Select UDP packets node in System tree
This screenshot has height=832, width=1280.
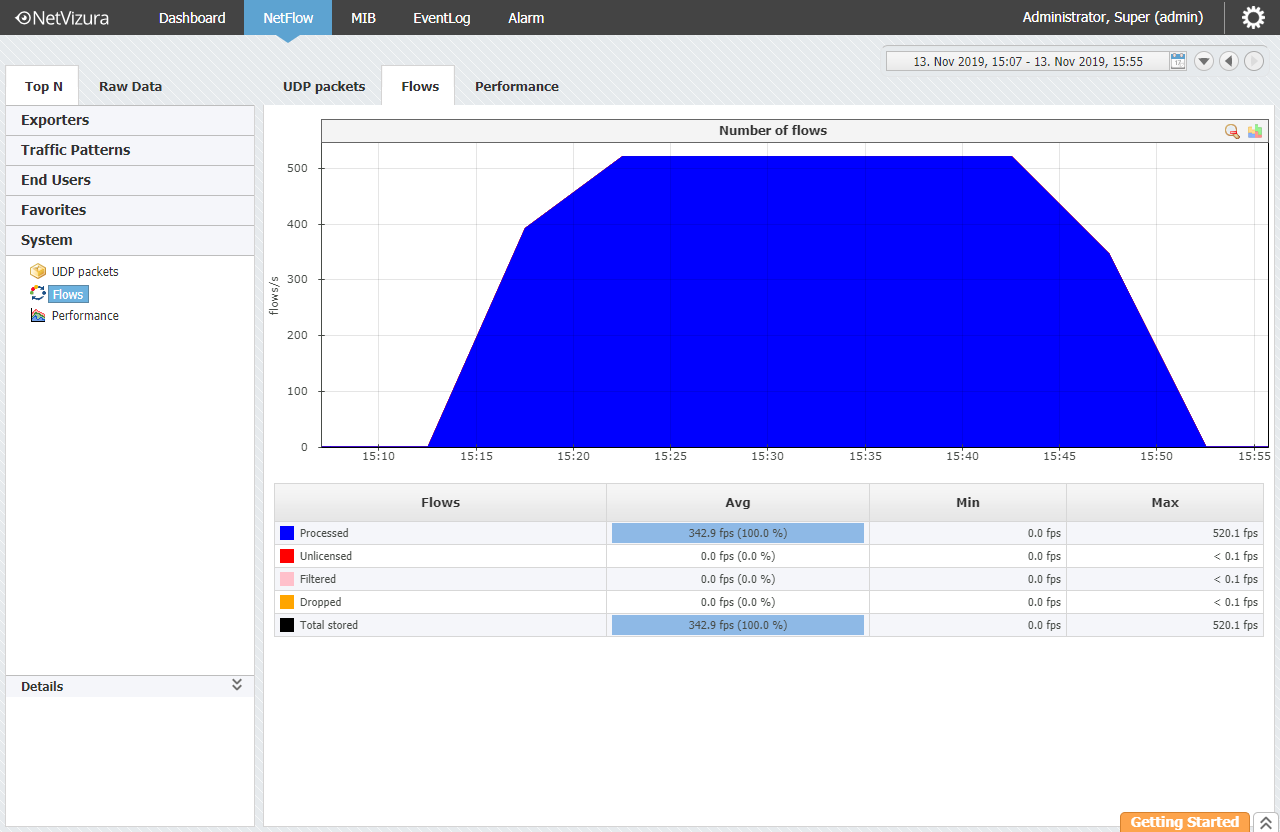point(85,271)
